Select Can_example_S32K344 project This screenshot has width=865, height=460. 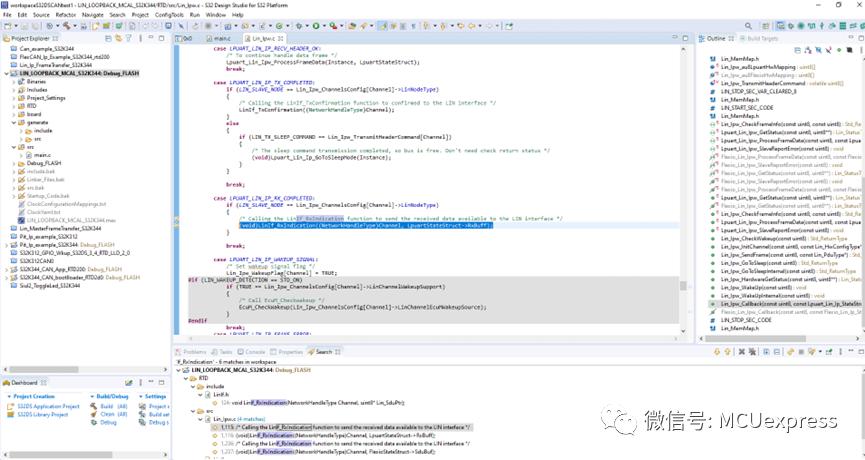pyautogui.click(x=46, y=49)
